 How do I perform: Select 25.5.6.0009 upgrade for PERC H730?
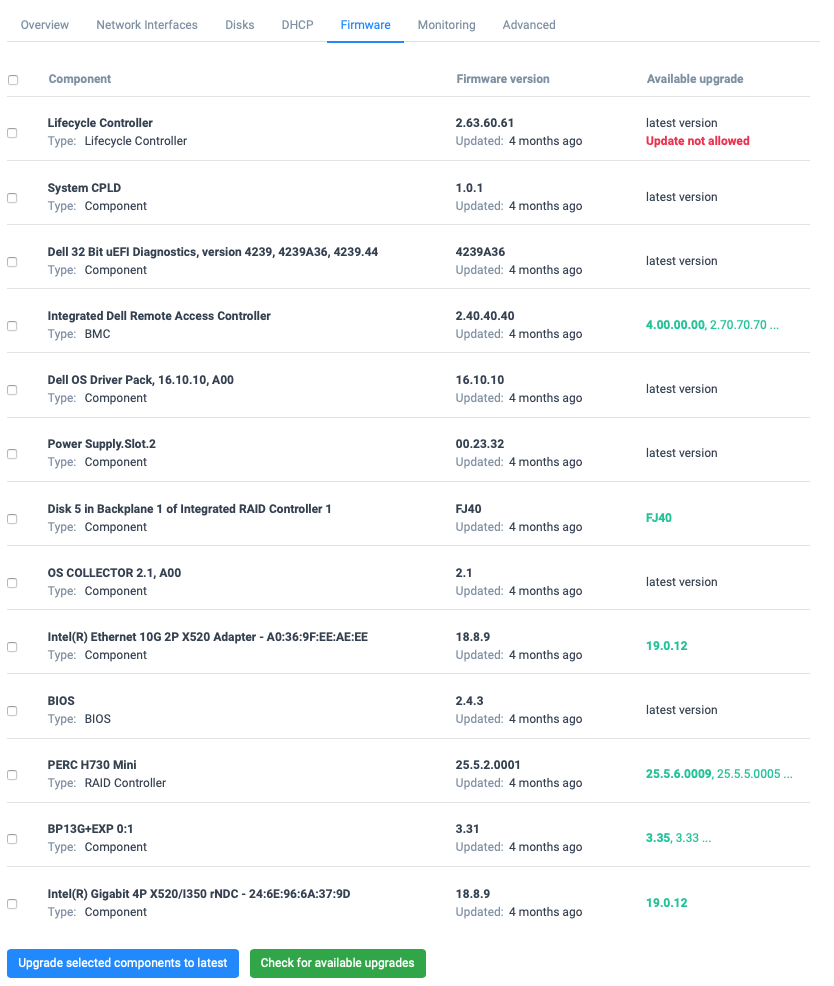point(678,774)
